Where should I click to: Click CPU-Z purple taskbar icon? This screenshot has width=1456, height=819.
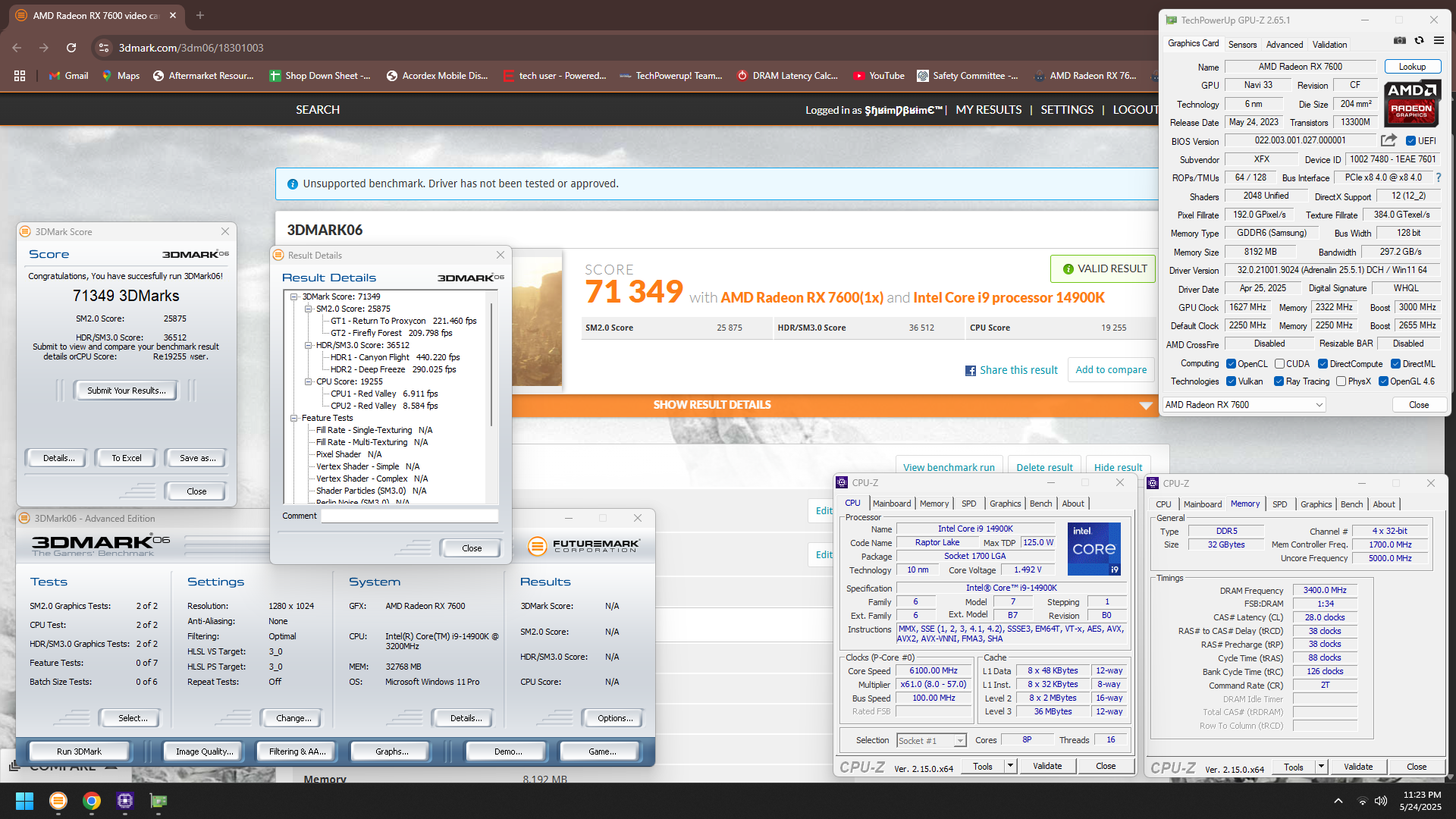pyautogui.click(x=125, y=801)
